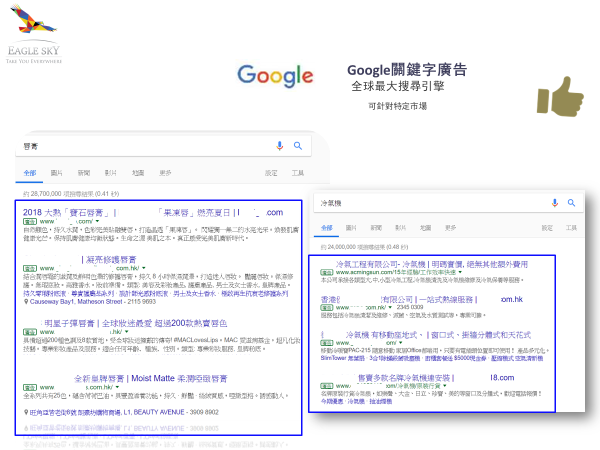Viewport: 600px width, 450px height.
Task: Click the ad badge under 2018 大熱 寶石唇膏 result
Action: coord(30,222)
